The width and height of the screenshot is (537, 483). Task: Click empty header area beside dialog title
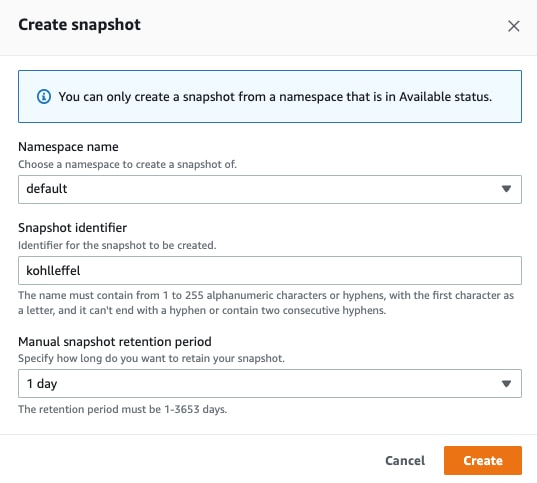(322, 26)
